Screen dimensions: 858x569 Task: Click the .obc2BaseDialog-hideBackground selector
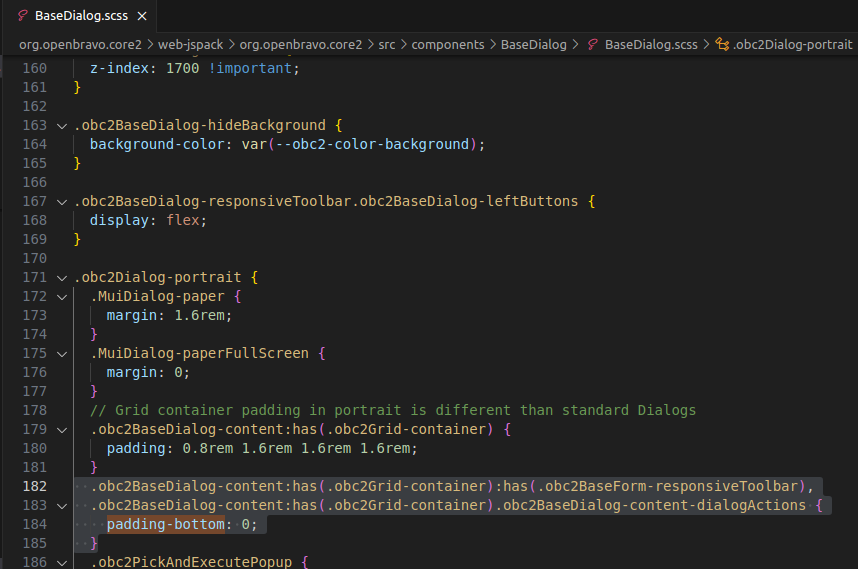(199, 125)
